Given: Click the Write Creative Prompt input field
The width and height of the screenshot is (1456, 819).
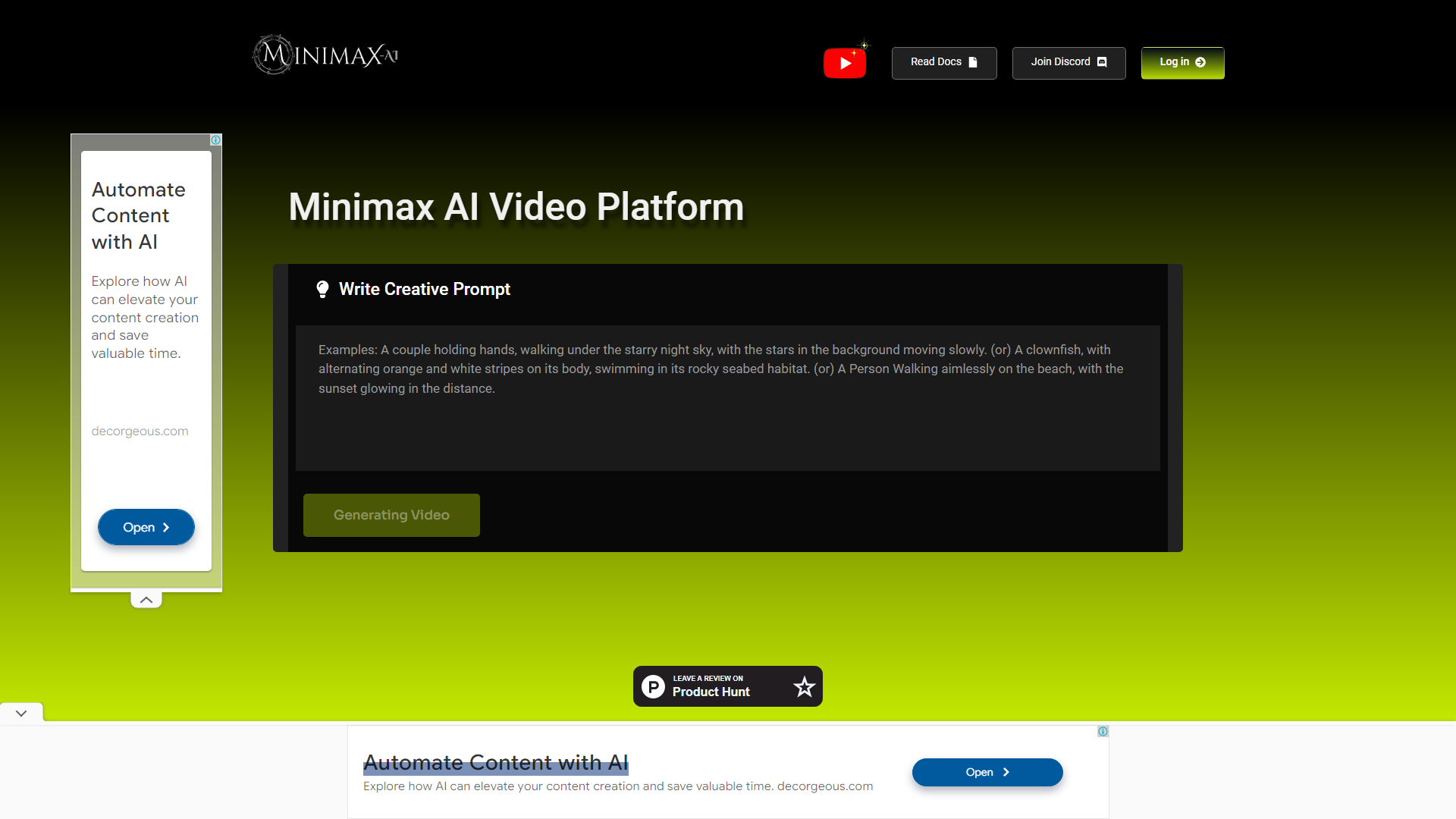Looking at the screenshot, I should click(x=727, y=397).
